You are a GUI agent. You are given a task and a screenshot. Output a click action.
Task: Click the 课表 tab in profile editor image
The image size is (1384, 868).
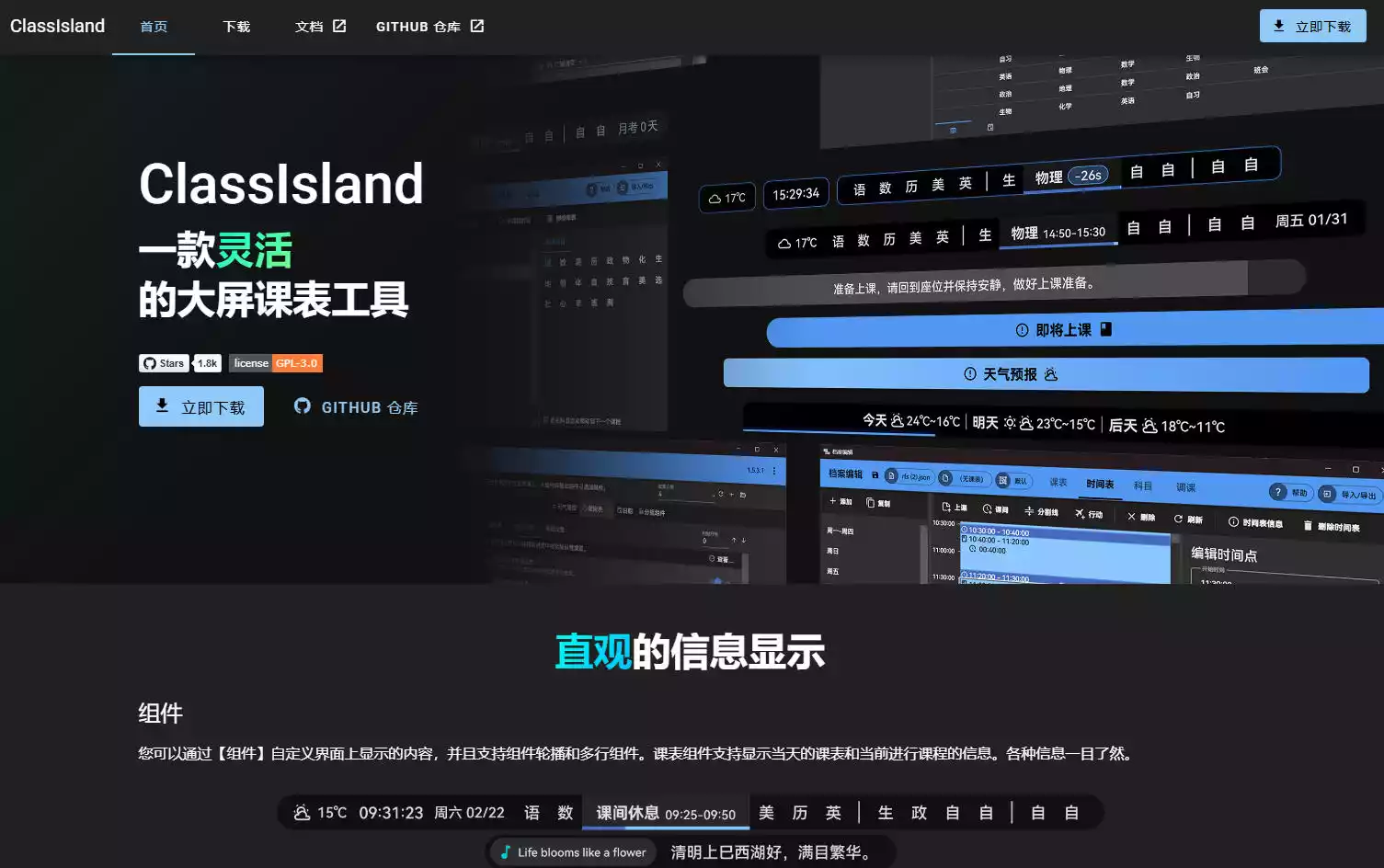coord(1058,483)
